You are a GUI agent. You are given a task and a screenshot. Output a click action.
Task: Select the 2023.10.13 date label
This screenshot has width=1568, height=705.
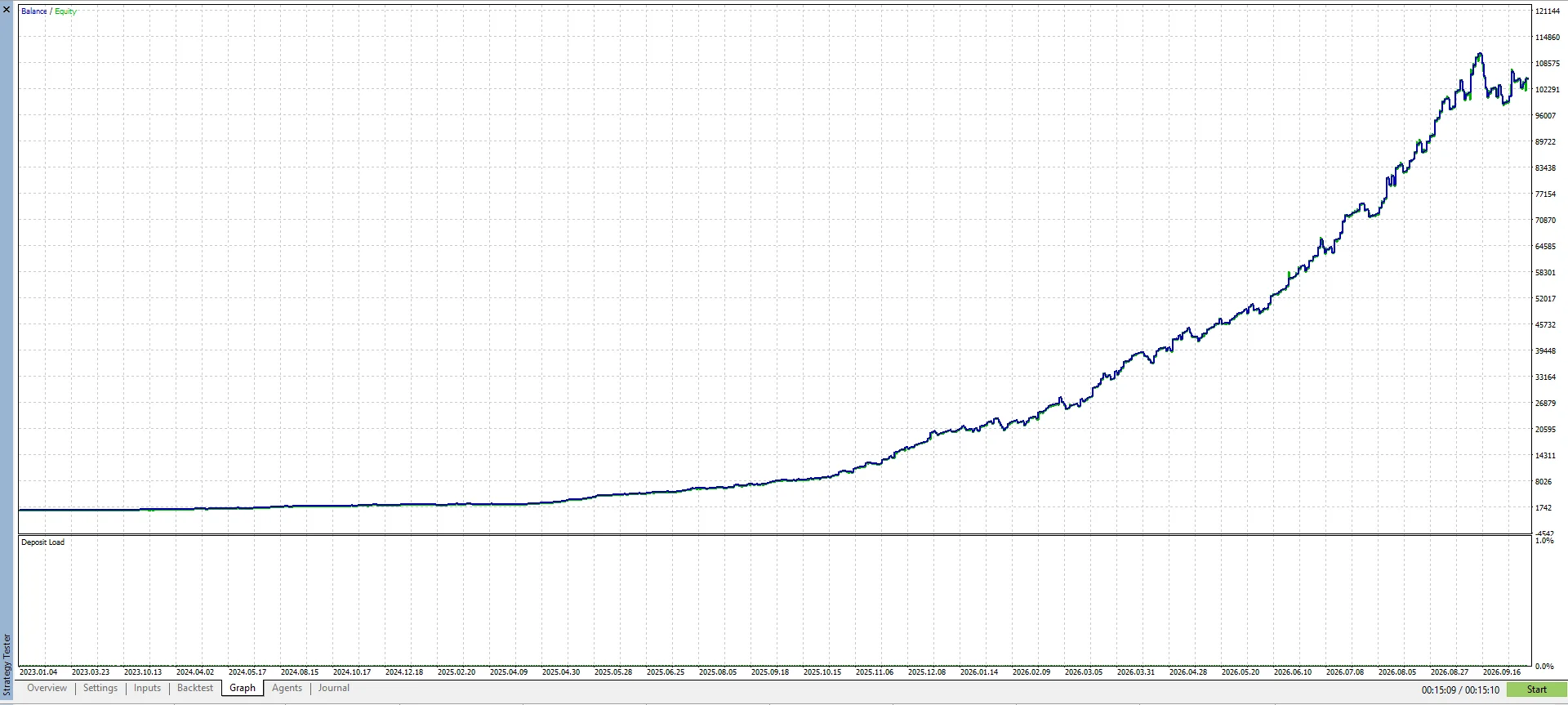143,672
